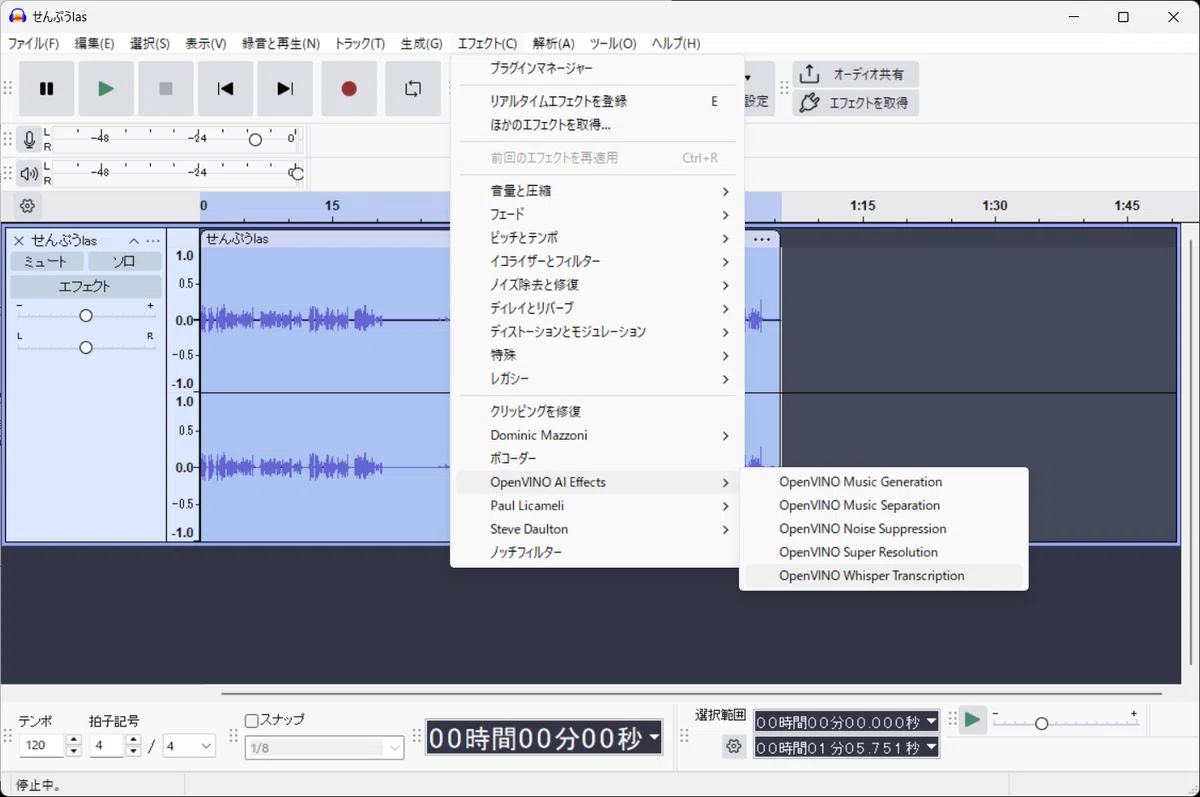Pause playback with the Pause button
Screen dimensions: 1200x797
coord(46,89)
